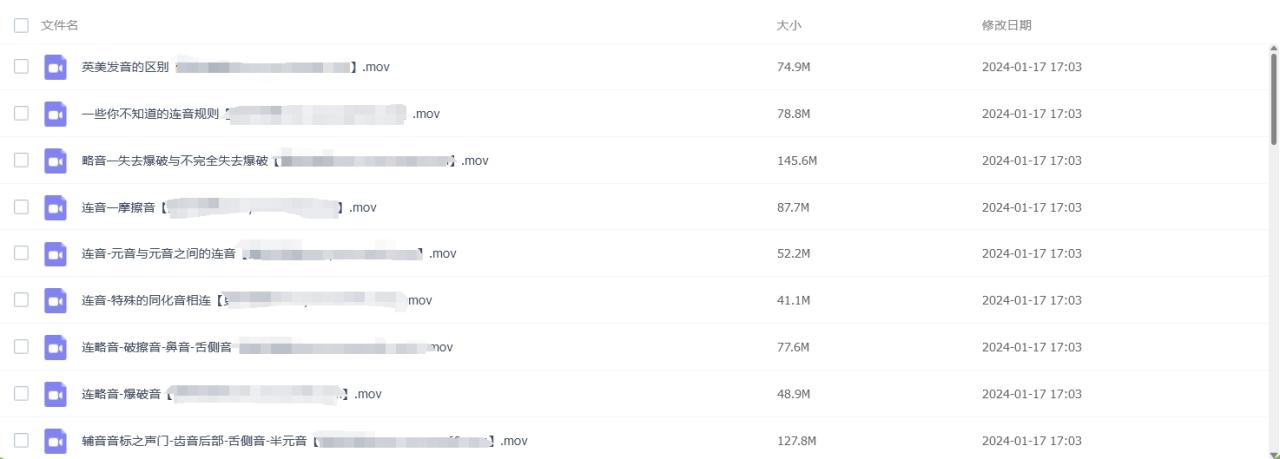This screenshot has height=459, width=1280.
Task: Tick the checkbox of 连略音-爆破音 row
Action: pos(21,393)
